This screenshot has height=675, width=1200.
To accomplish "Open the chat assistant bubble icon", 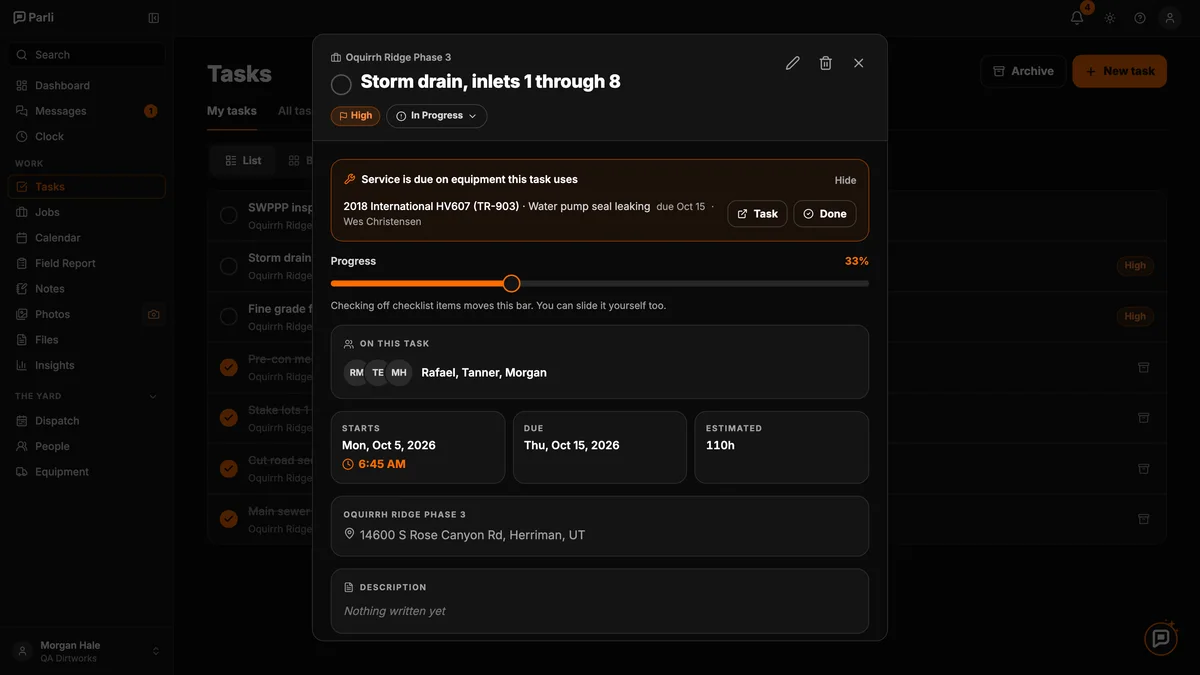I will coord(1161,638).
